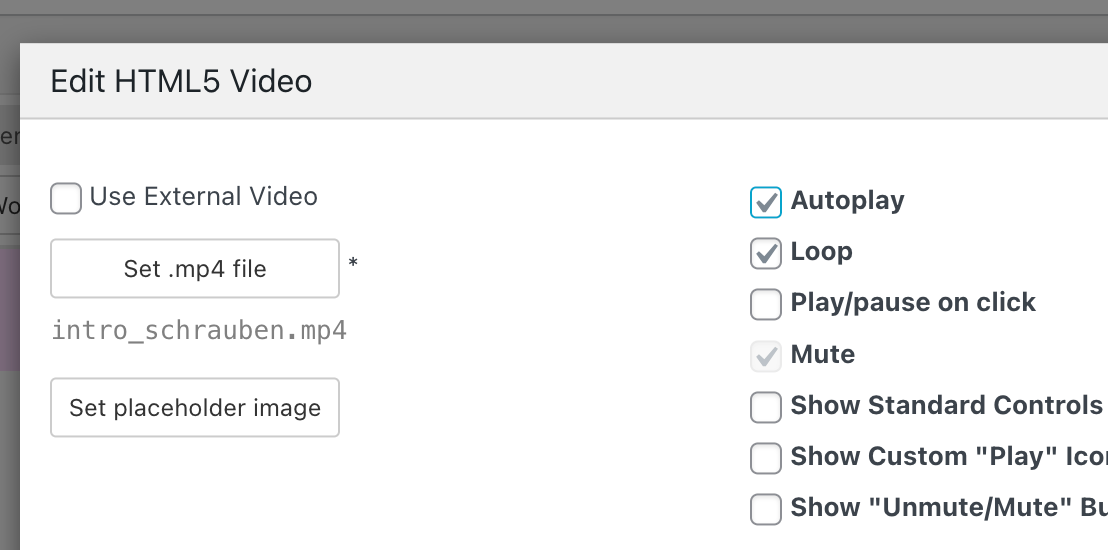Image resolution: width=1108 pixels, height=550 pixels.
Task: Check the Use External Video checkbox
Action: click(66, 198)
